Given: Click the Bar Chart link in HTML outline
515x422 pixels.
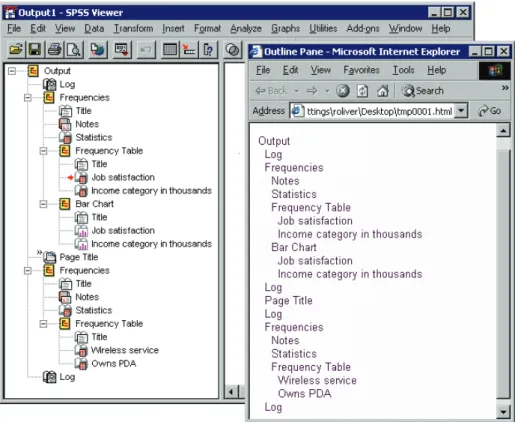Looking at the screenshot, I should click(294, 247).
